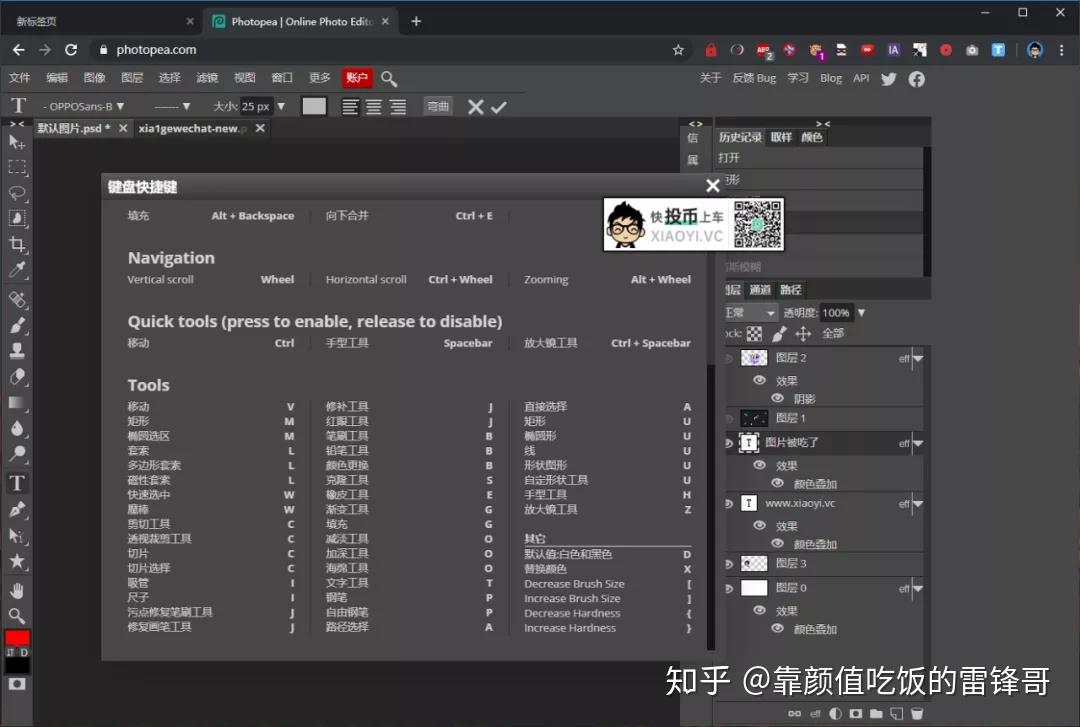
Task: Click the search magnifier in menu bar
Action: pyautogui.click(x=389, y=79)
